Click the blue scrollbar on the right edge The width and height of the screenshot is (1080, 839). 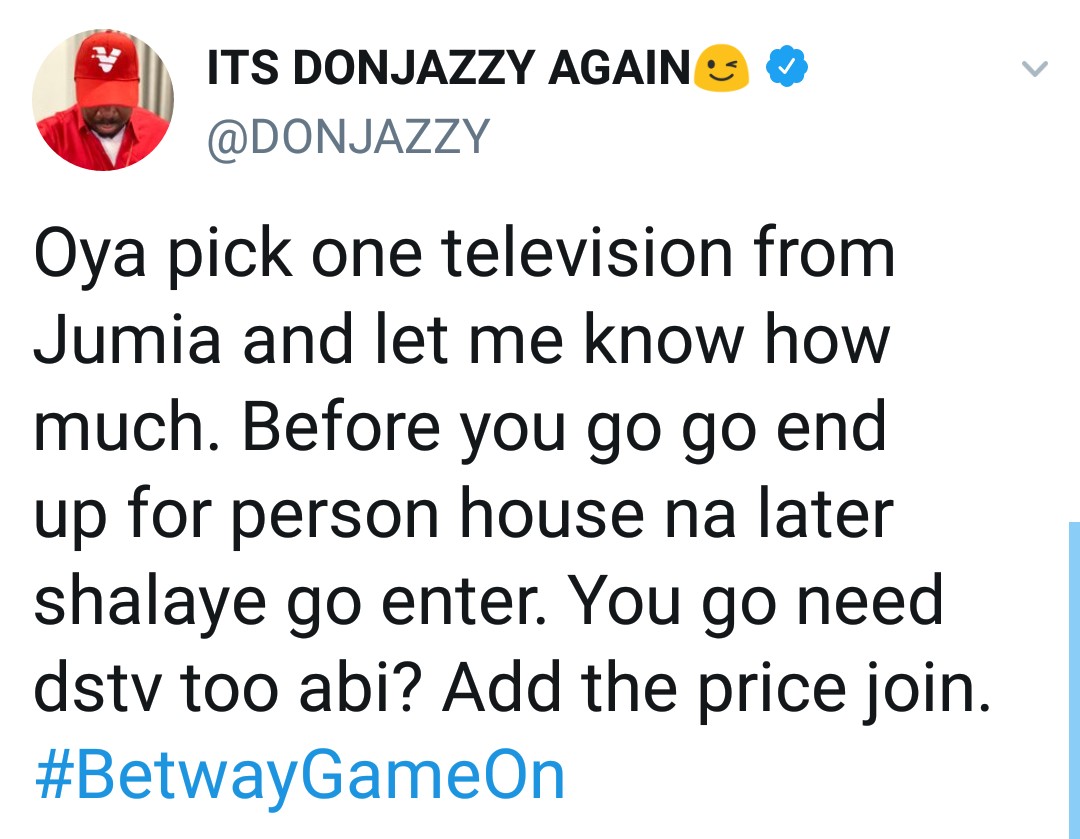pyautogui.click(x=1073, y=680)
